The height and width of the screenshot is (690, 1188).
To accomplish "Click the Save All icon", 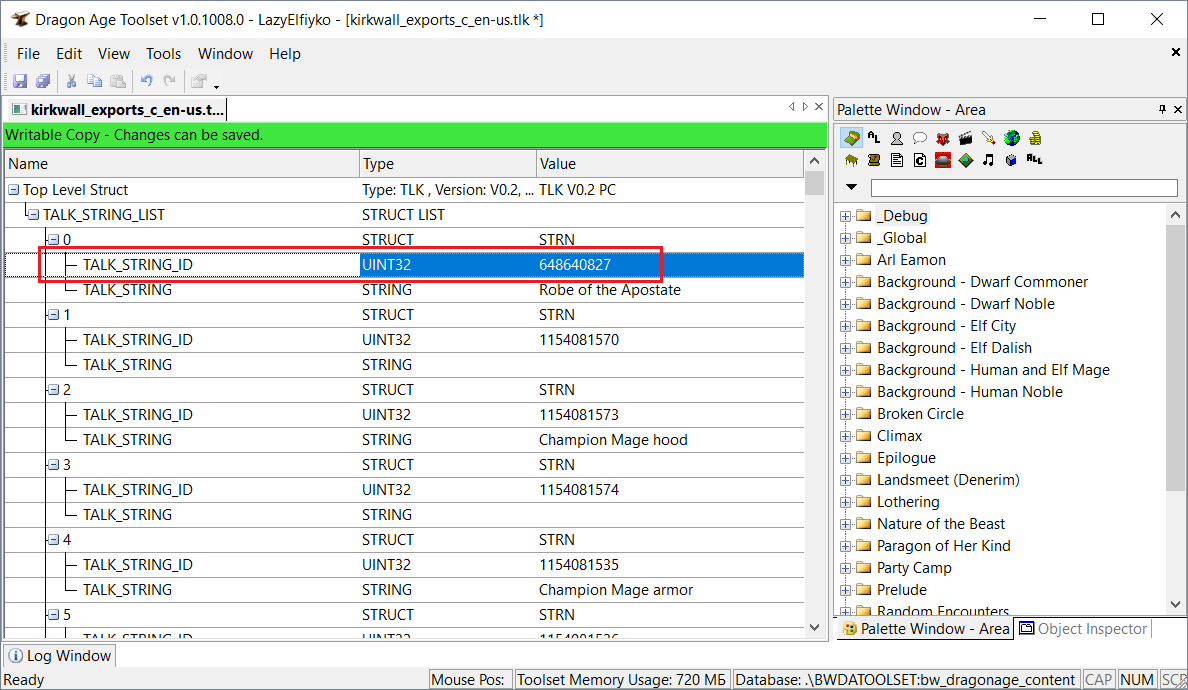I will click(43, 81).
